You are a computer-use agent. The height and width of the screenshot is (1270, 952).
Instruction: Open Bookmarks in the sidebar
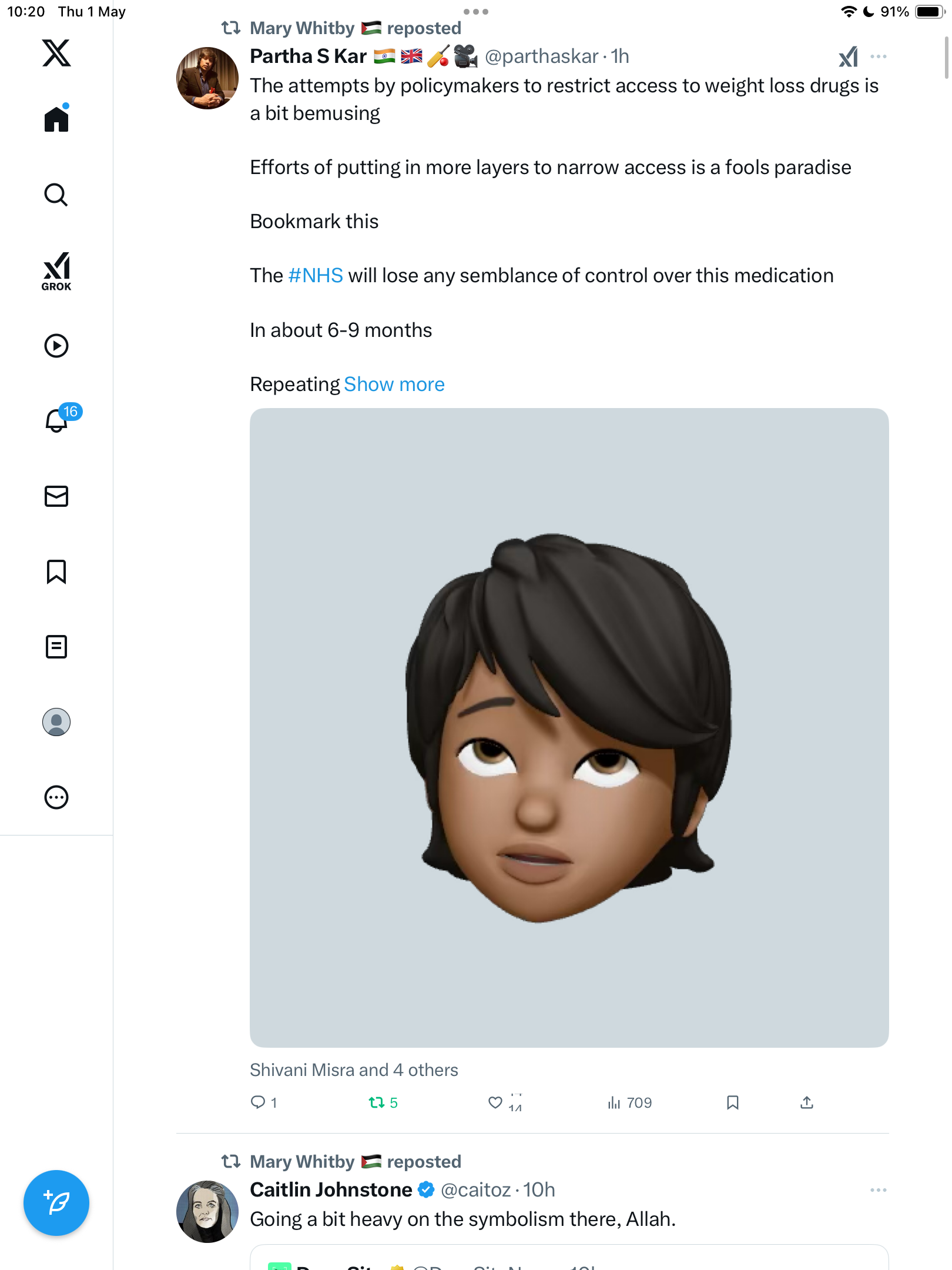pyautogui.click(x=56, y=571)
